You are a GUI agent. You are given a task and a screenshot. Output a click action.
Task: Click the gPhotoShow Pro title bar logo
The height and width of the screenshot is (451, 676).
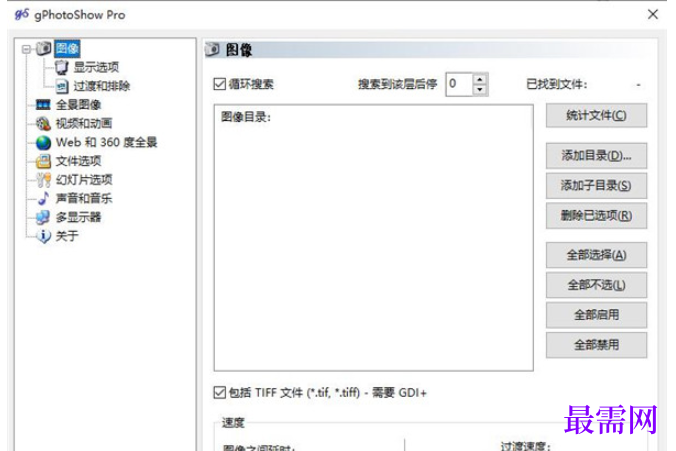tap(22, 14)
